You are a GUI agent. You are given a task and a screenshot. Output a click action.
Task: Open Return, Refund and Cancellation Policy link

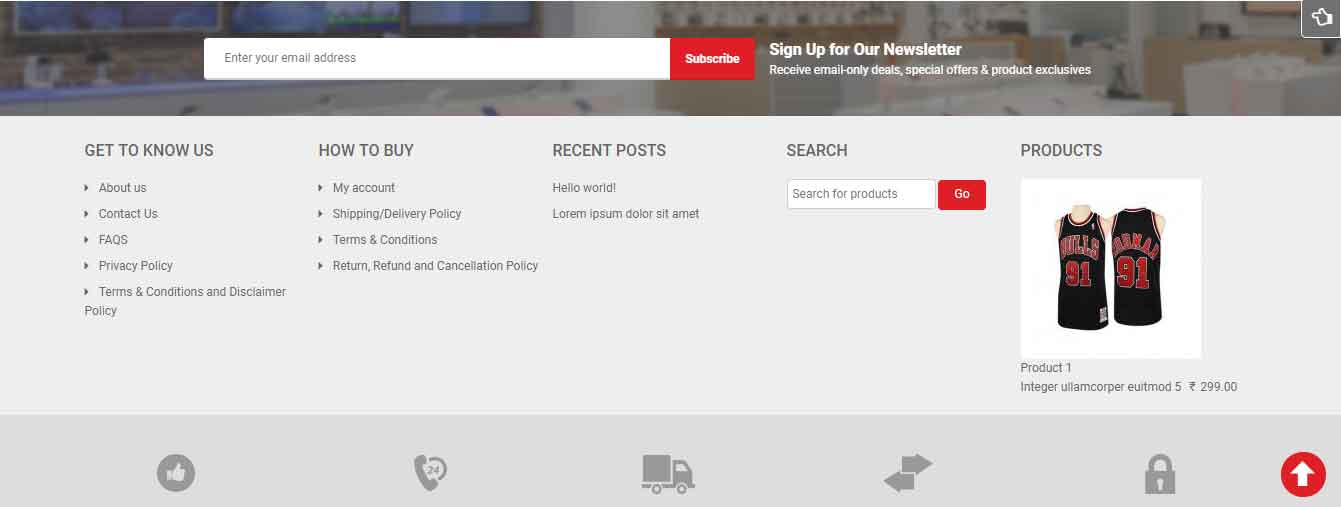point(435,266)
